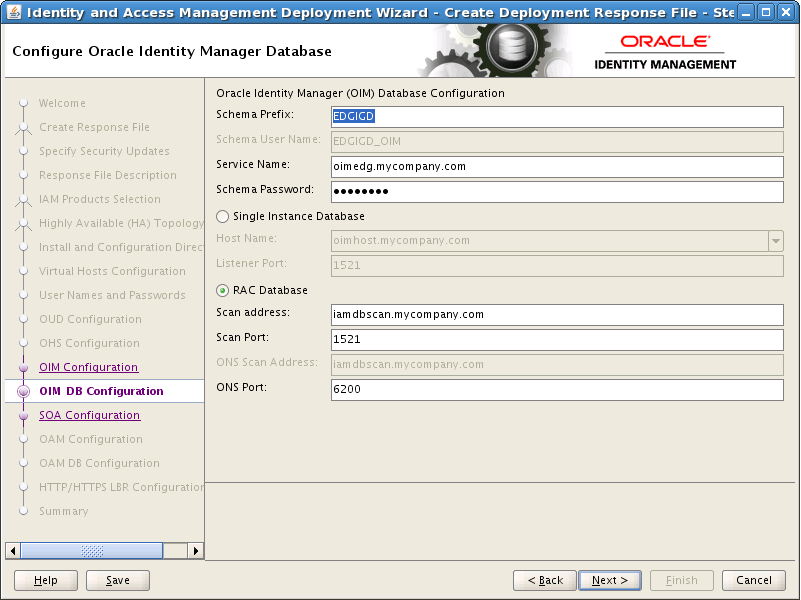This screenshot has width=801, height=600.
Task: Click the ONS Port input field
Action: 557,390
